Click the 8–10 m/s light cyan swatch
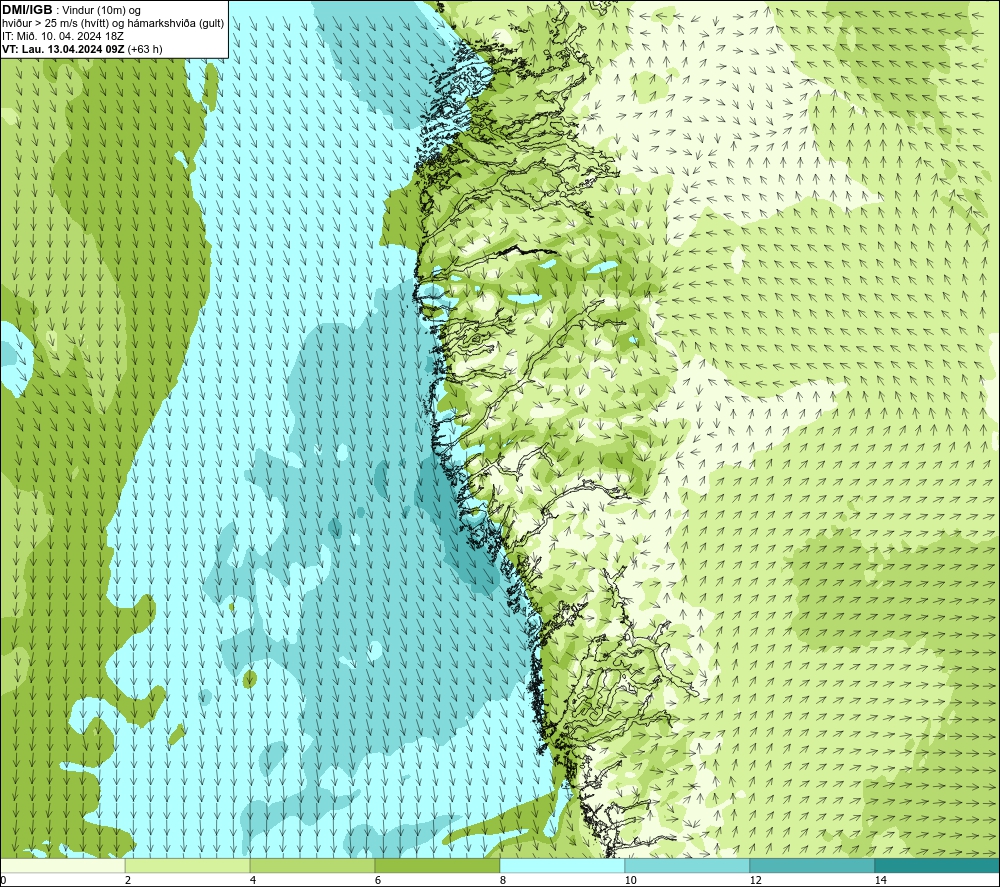This screenshot has height=887, width=1000. click(562, 866)
